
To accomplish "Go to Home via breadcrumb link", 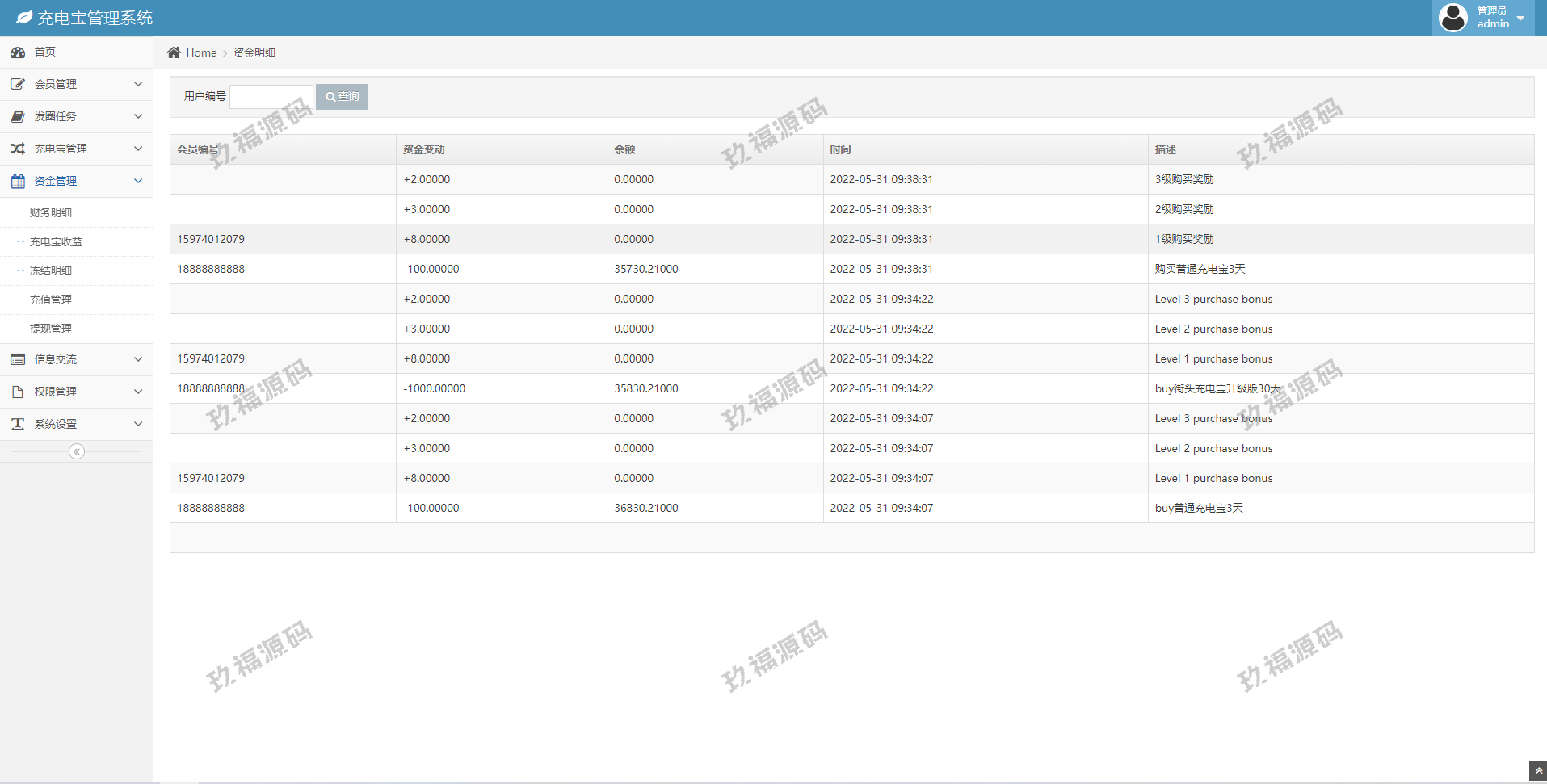I will pyautogui.click(x=201, y=52).
